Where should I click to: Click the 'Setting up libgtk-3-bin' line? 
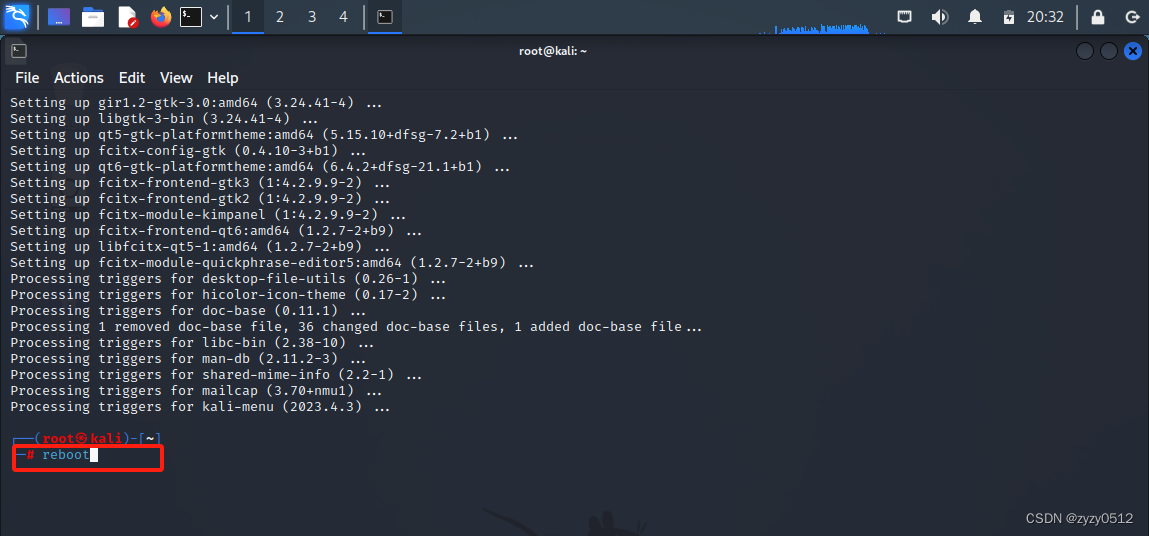tap(164, 119)
